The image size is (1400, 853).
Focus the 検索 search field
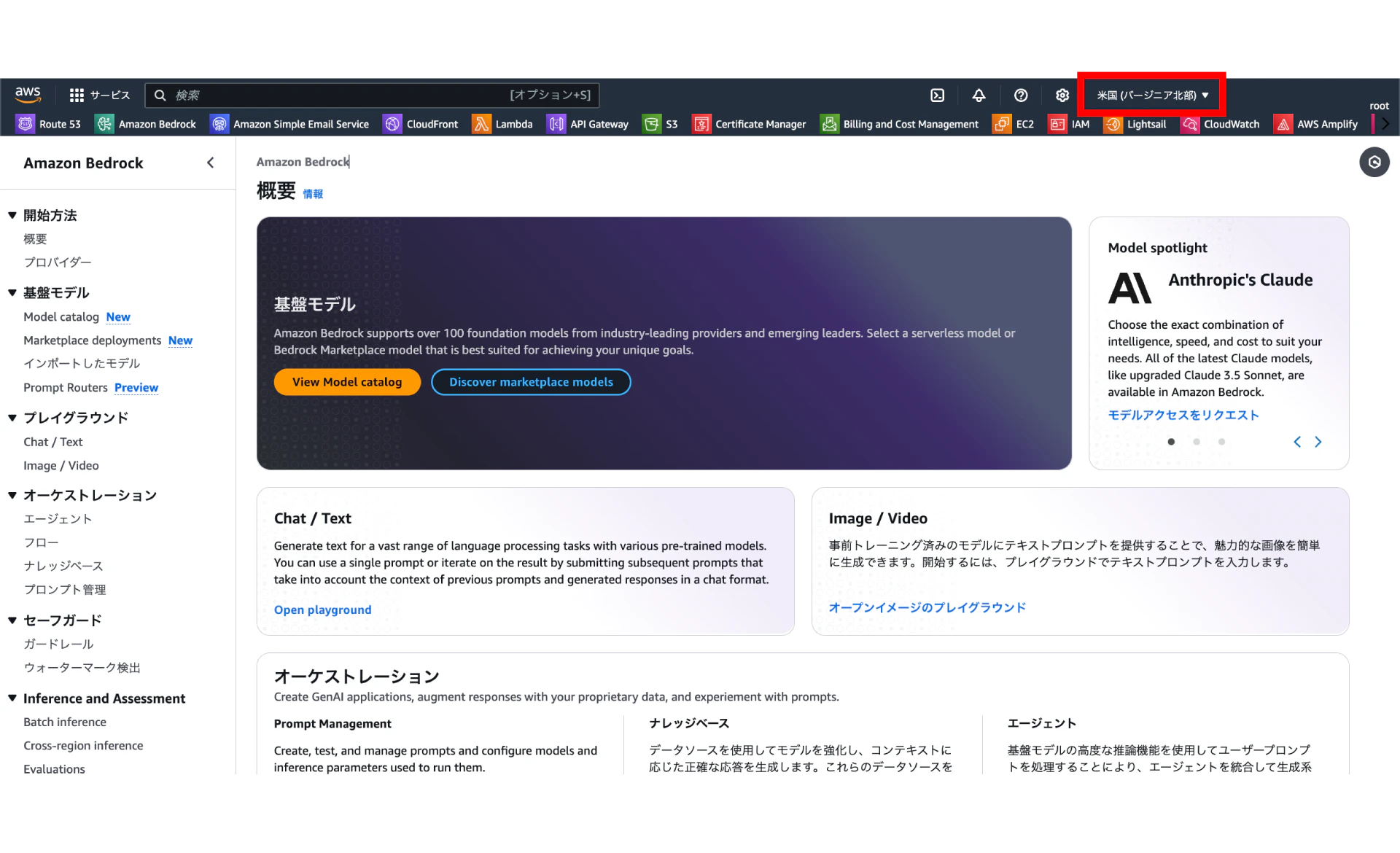pyautogui.click(x=372, y=95)
